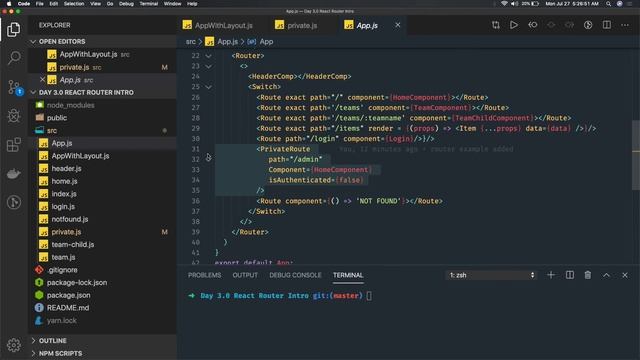Add a new terminal with plus icon
Image resolution: width=640 pixels, height=360 pixels.
(x=551, y=275)
